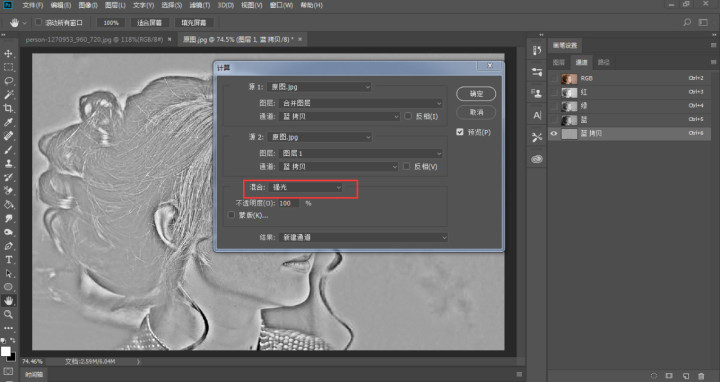The image size is (720, 382).
Task: Enable the Mask (K) checkbox
Action: [x=231, y=215]
